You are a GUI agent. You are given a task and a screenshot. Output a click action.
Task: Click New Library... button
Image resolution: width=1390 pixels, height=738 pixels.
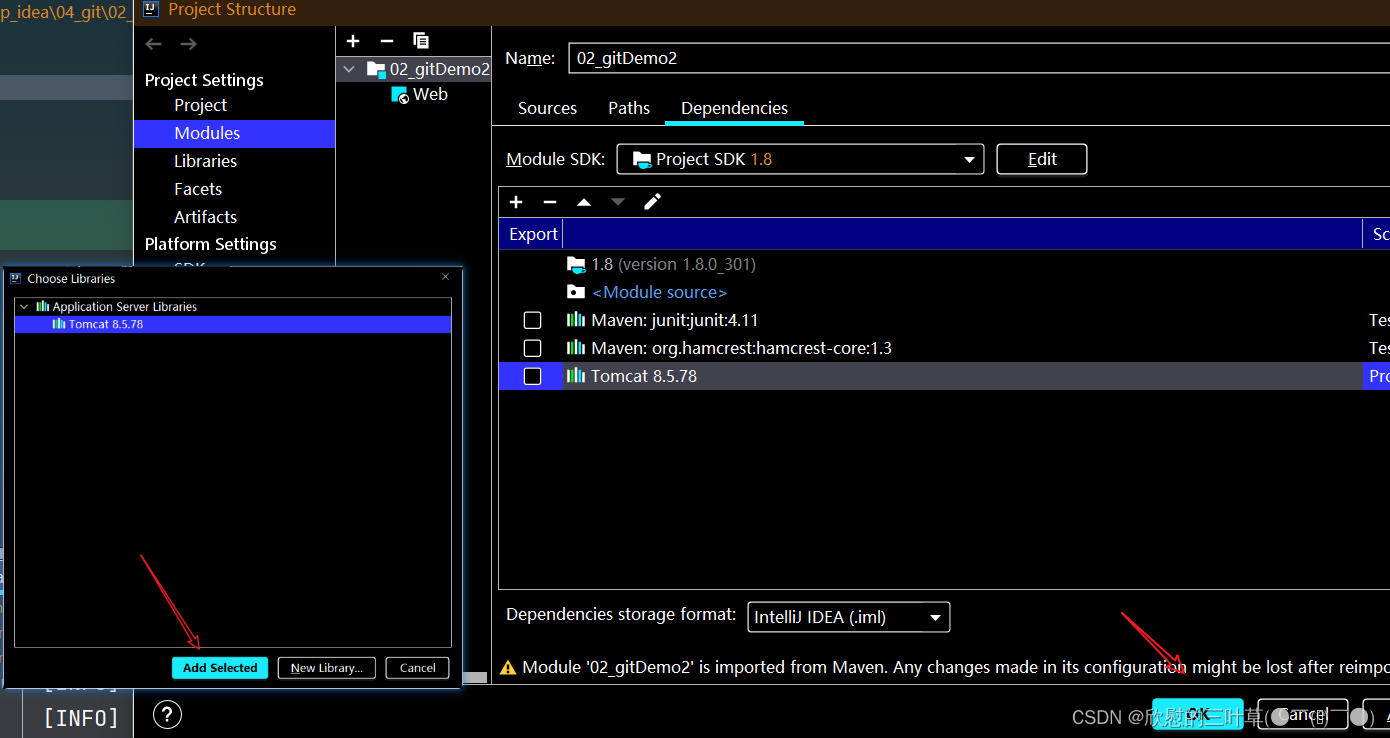(327, 668)
